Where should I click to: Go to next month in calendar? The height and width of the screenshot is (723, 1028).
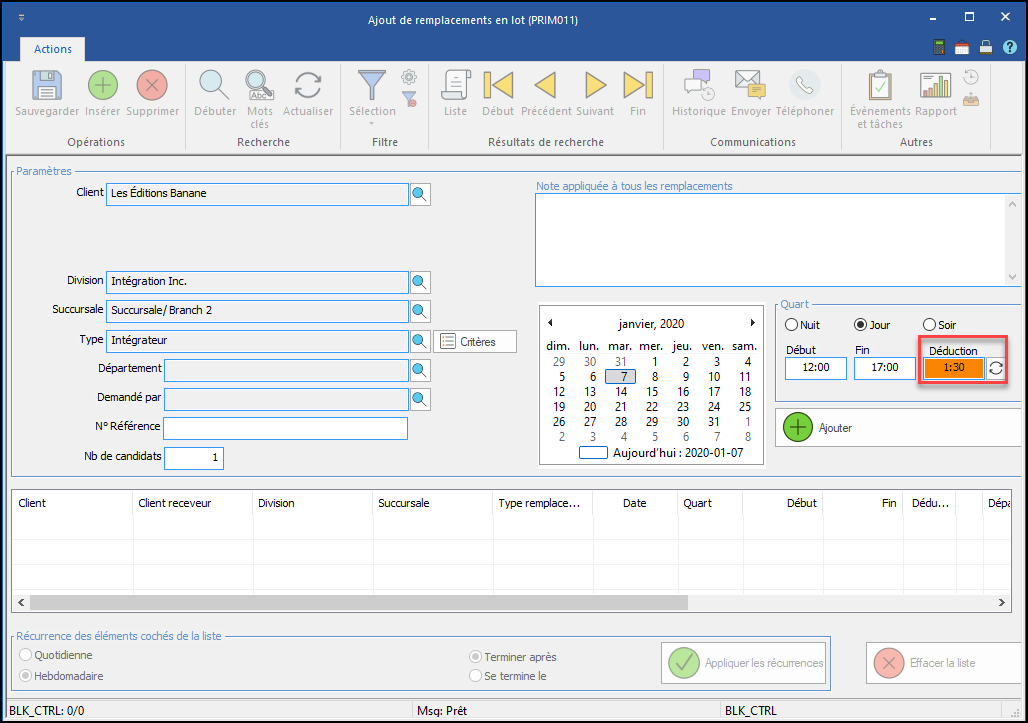pyautogui.click(x=752, y=323)
